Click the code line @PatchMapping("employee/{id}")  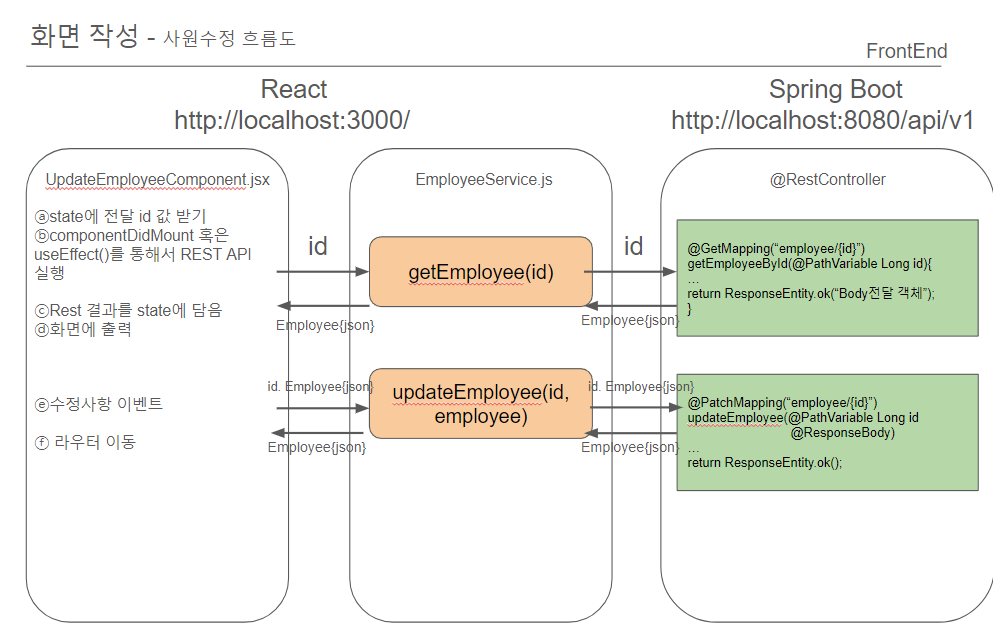(x=782, y=403)
